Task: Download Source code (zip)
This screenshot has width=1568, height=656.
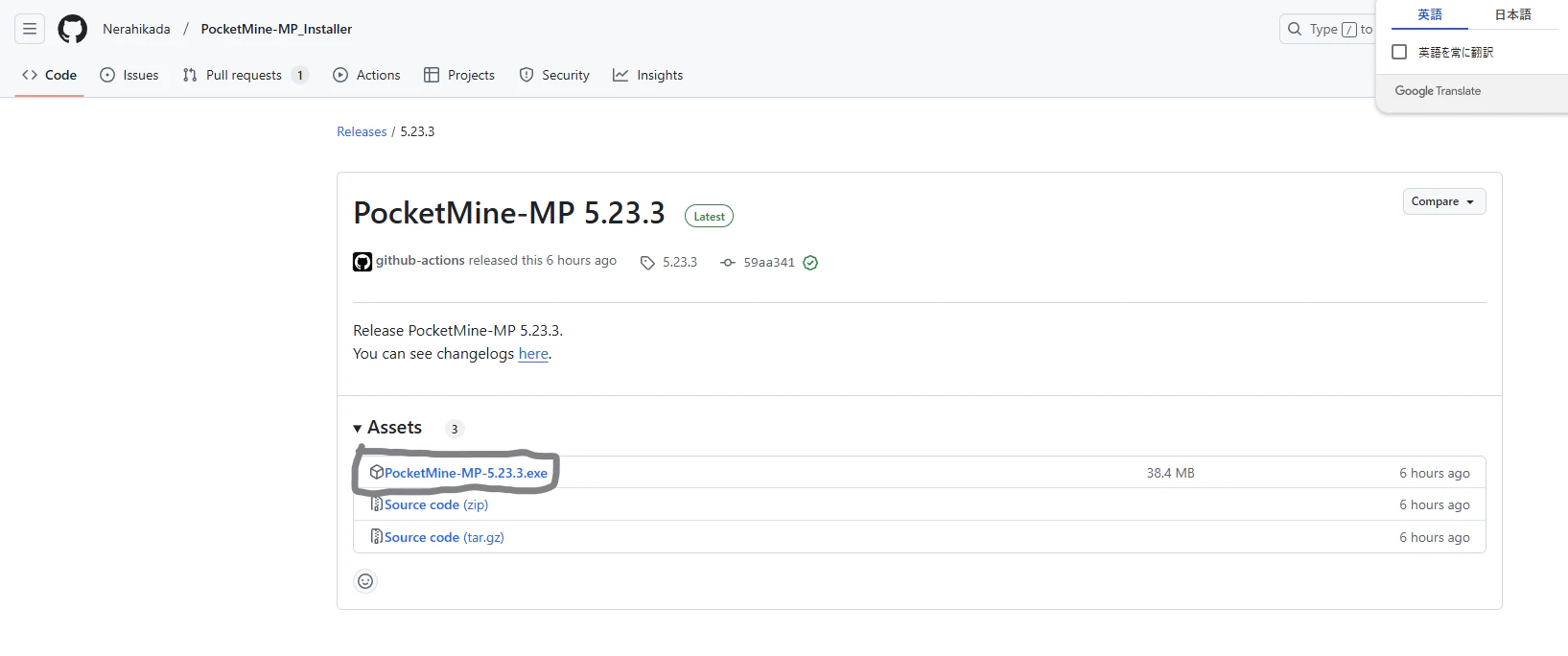Action: [436, 504]
